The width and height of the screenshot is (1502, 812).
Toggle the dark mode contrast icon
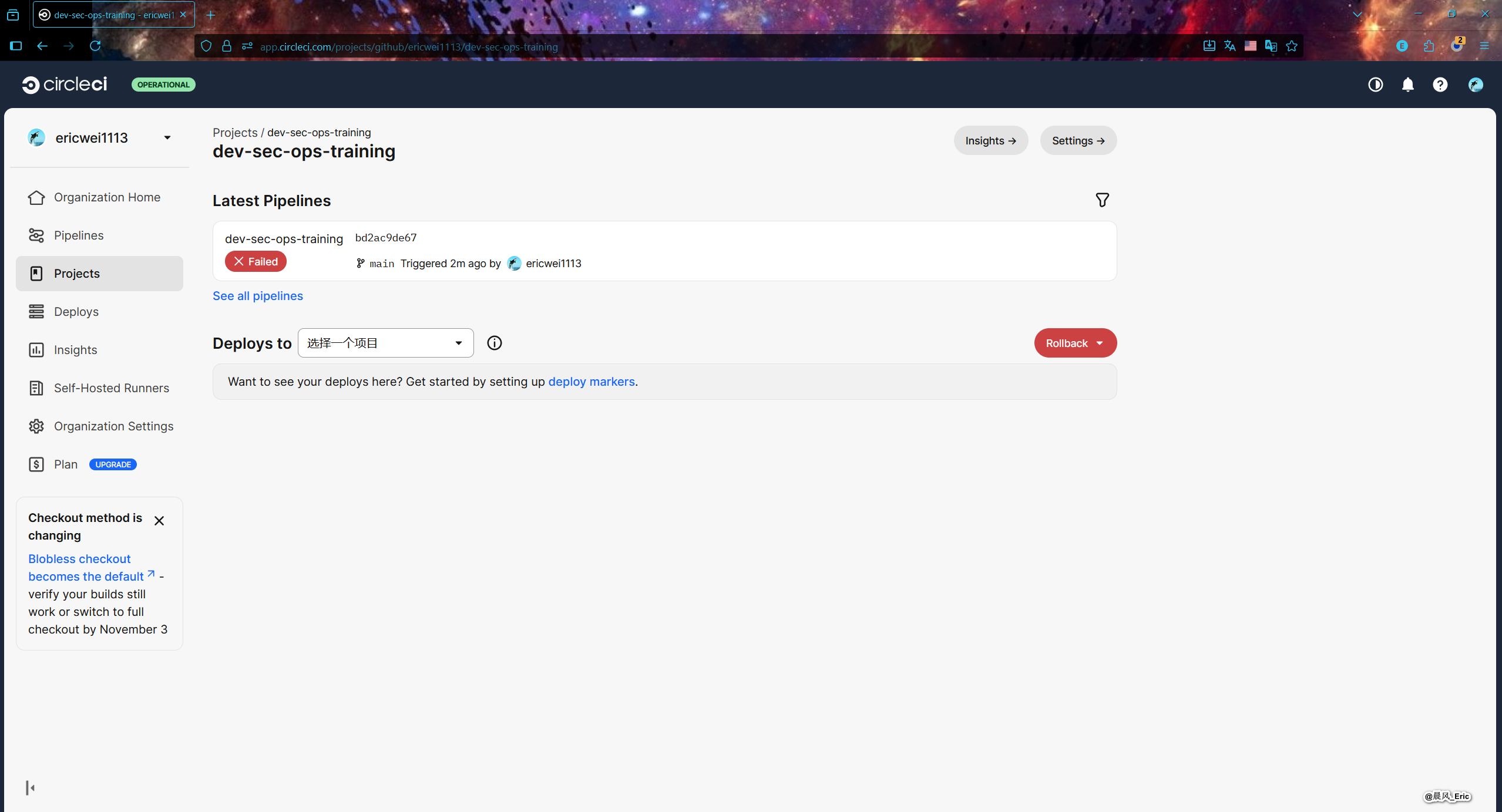[x=1375, y=85]
